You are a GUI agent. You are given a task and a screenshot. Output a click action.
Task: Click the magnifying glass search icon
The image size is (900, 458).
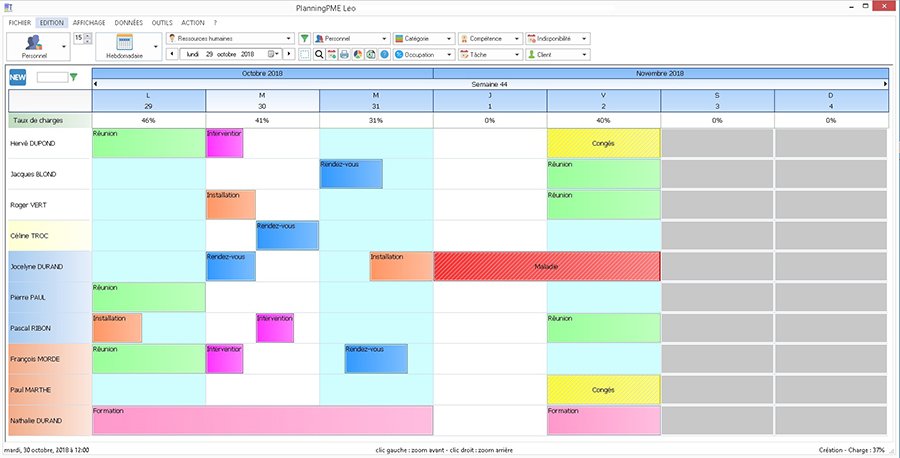pyautogui.click(x=319, y=55)
